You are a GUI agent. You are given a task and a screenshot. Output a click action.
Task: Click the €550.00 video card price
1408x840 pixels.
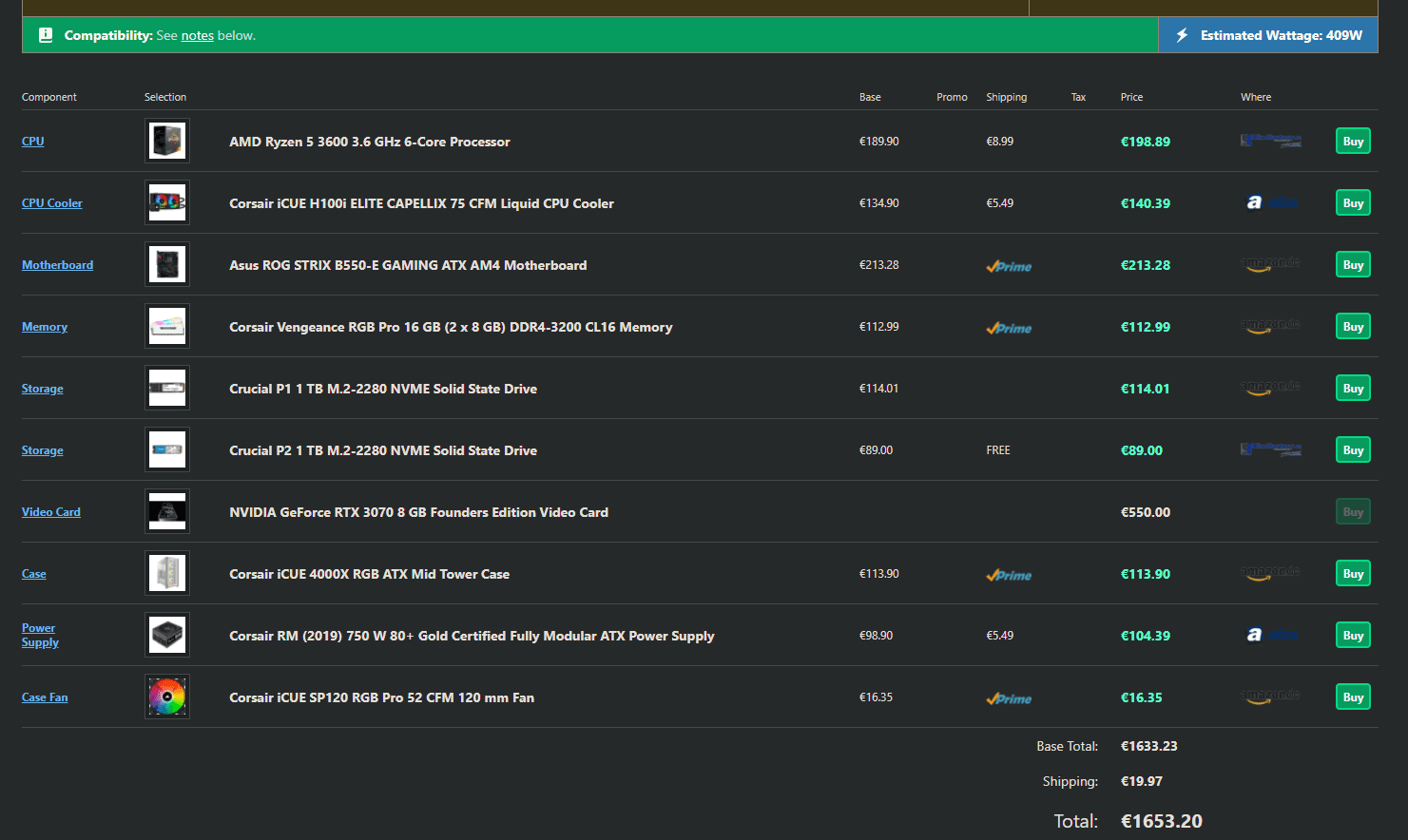(x=1146, y=512)
